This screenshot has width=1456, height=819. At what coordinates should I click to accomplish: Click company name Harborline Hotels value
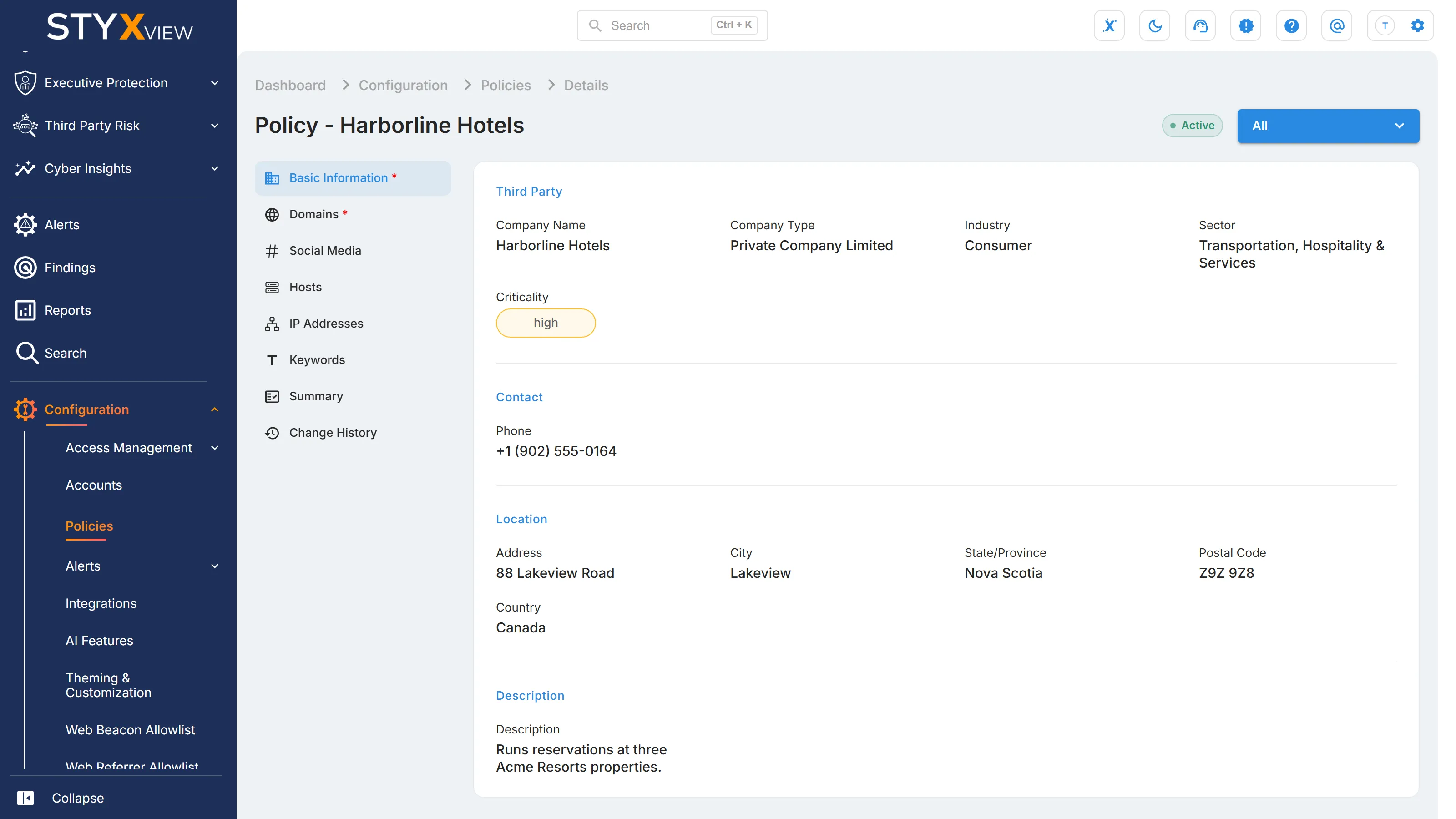[553, 245]
